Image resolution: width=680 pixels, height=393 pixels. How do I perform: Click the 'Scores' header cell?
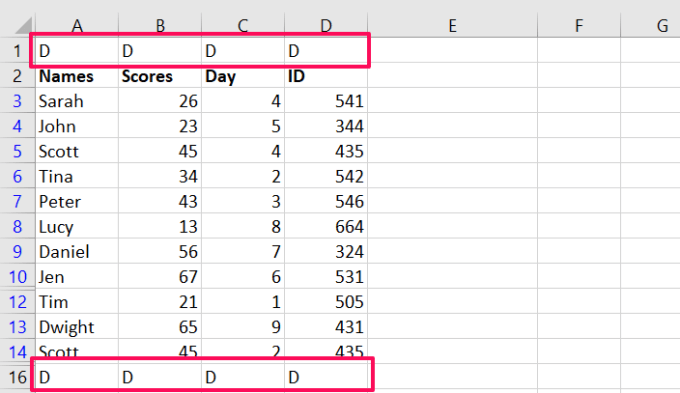160,76
